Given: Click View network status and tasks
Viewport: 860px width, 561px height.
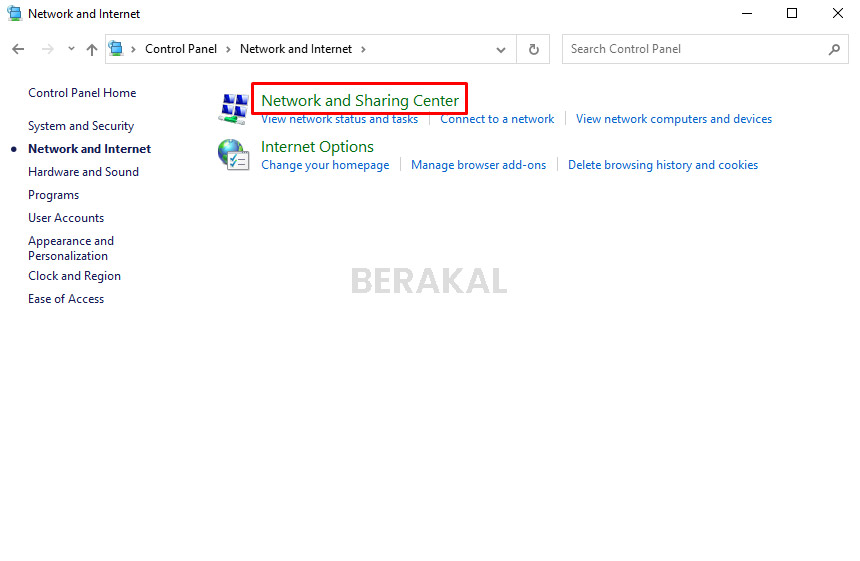Looking at the screenshot, I should tap(340, 119).
